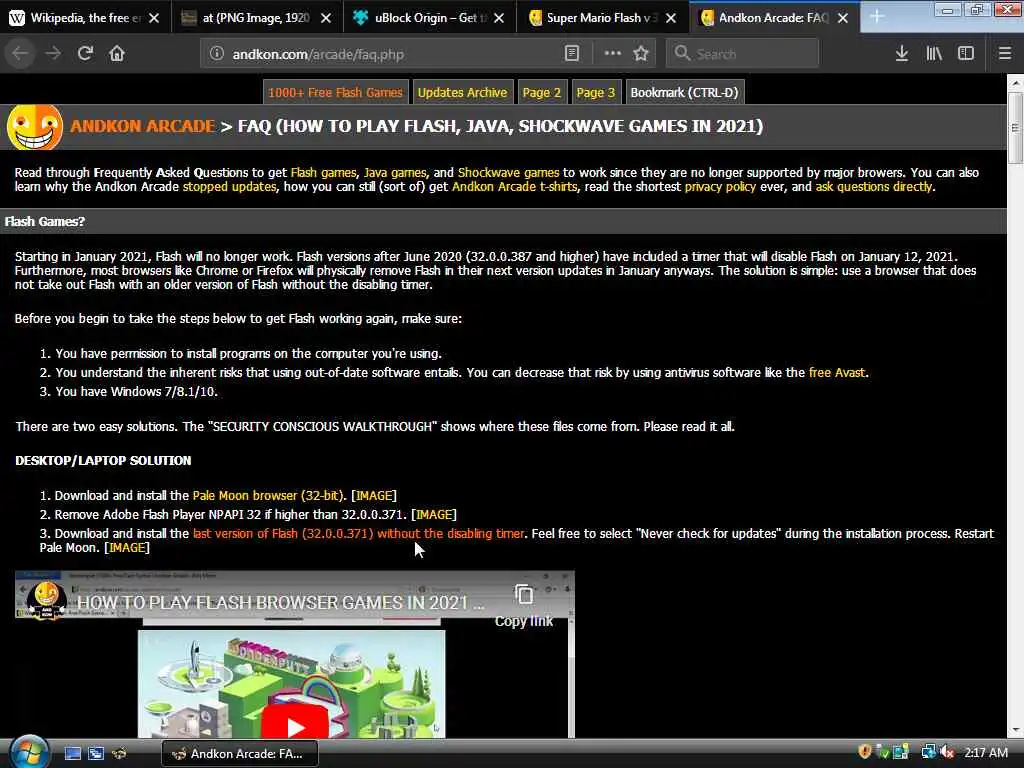Click the ask questions directly link
This screenshot has height=768, width=1024.
(874, 187)
